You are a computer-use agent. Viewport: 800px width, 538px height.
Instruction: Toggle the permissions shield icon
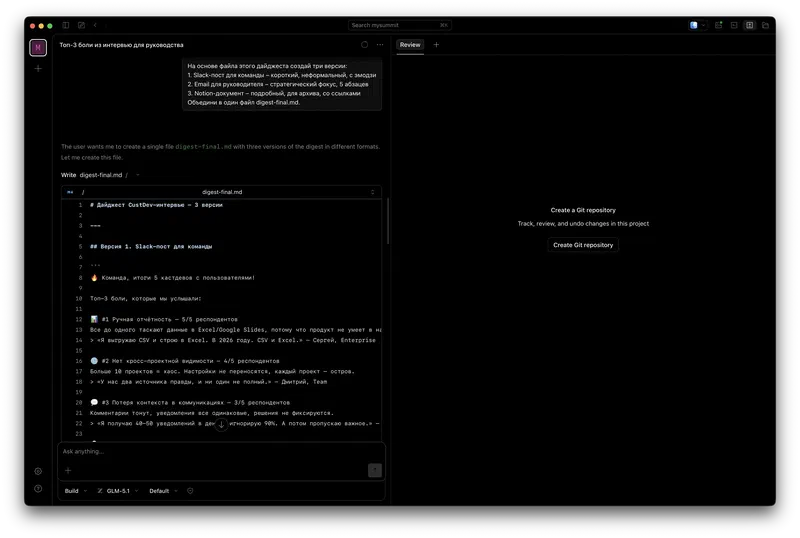click(190, 491)
